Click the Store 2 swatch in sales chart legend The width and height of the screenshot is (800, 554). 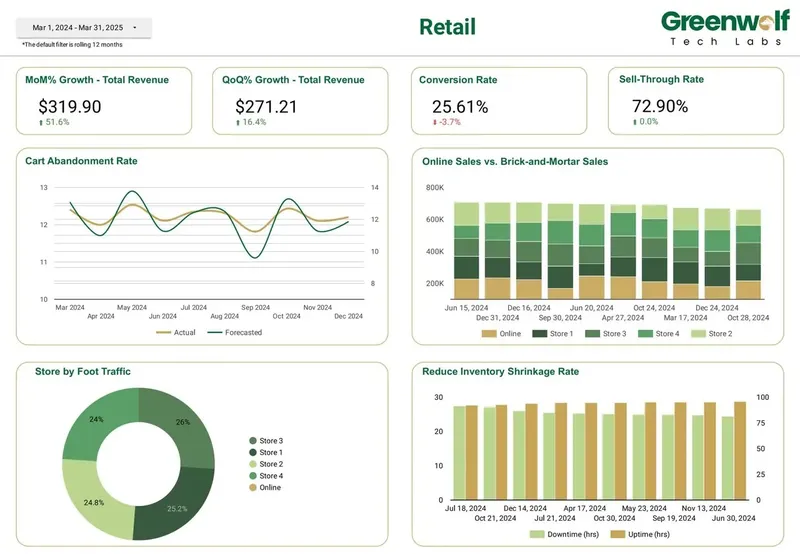point(698,334)
